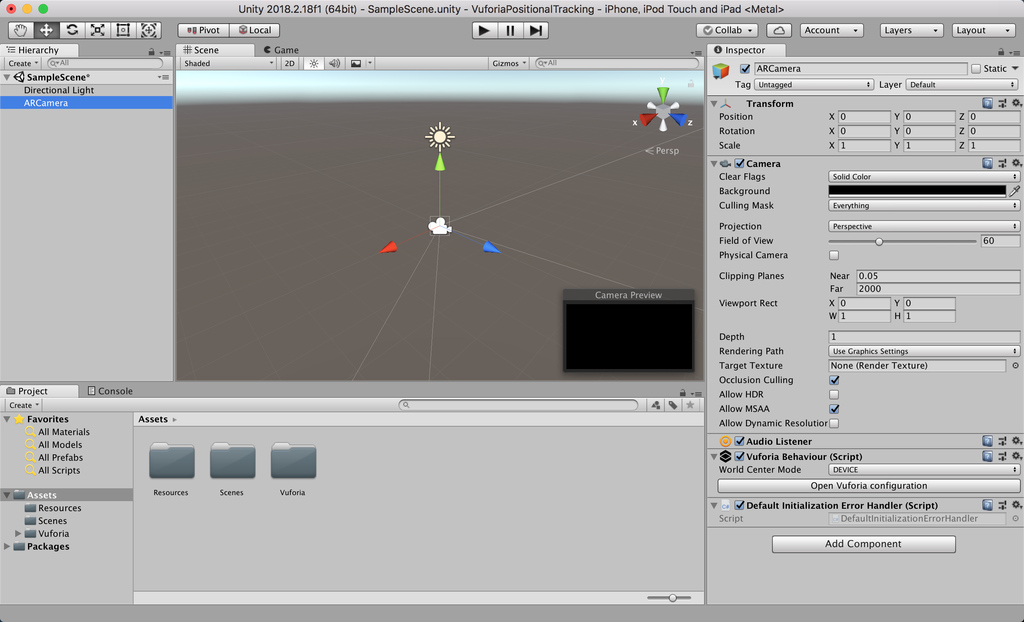The width and height of the screenshot is (1024, 622).
Task: Click the camera gizmo in scene
Action: click(x=440, y=226)
